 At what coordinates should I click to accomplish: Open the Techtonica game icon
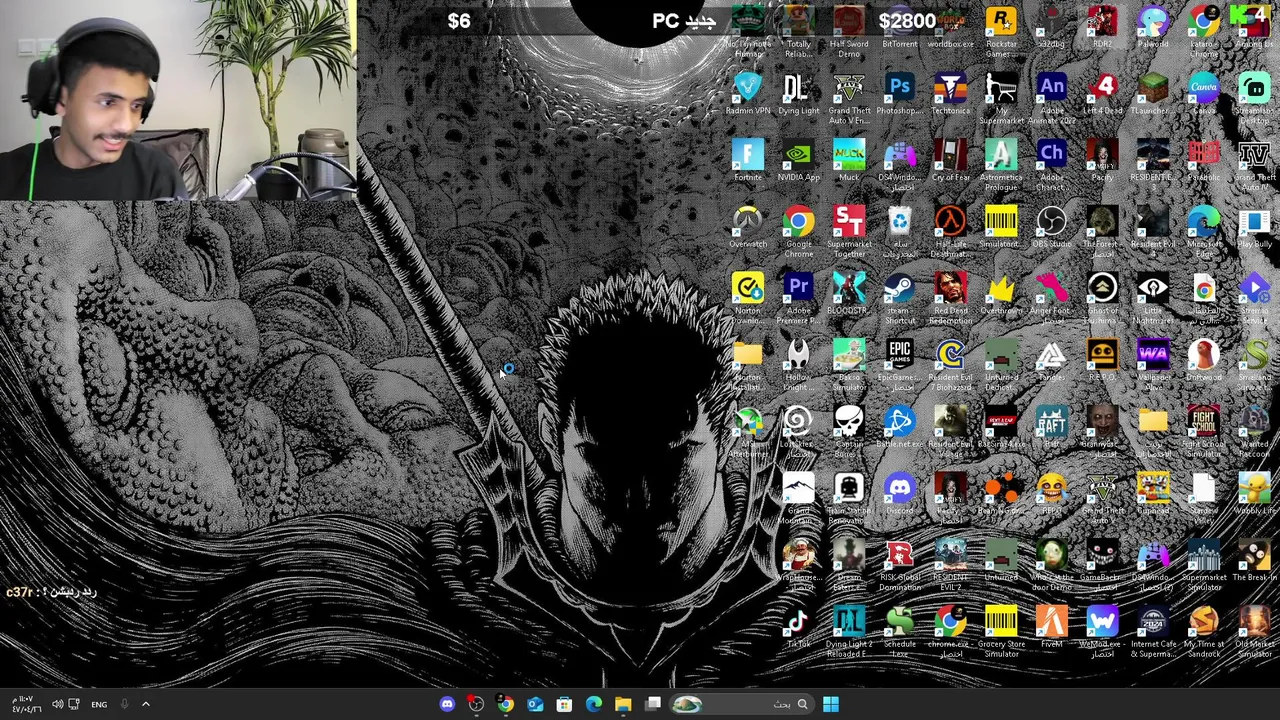click(x=950, y=95)
